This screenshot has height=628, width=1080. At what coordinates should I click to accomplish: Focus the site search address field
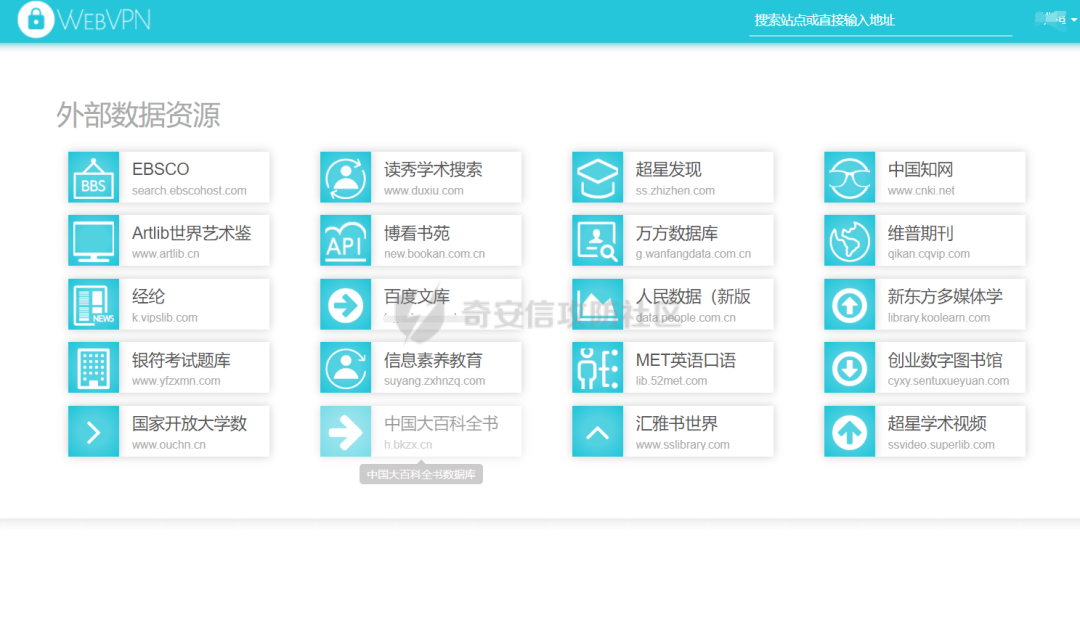coord(880,21)
